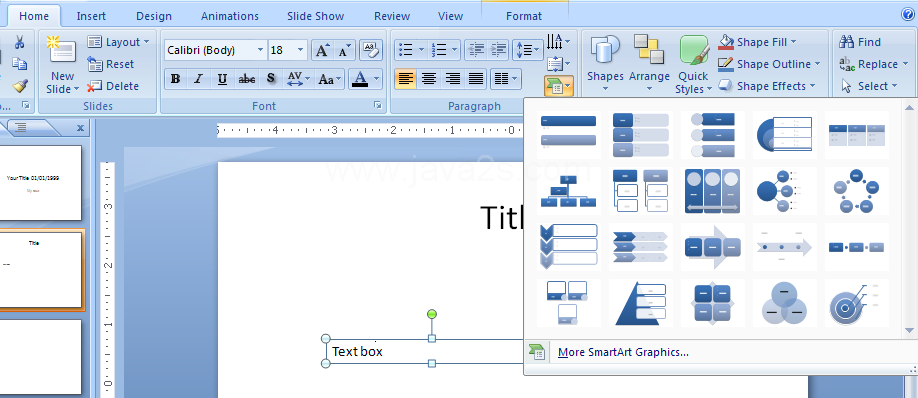Open the Line Spacing dropdown
Screen dimensions: 918x398
tap(527, 50)
